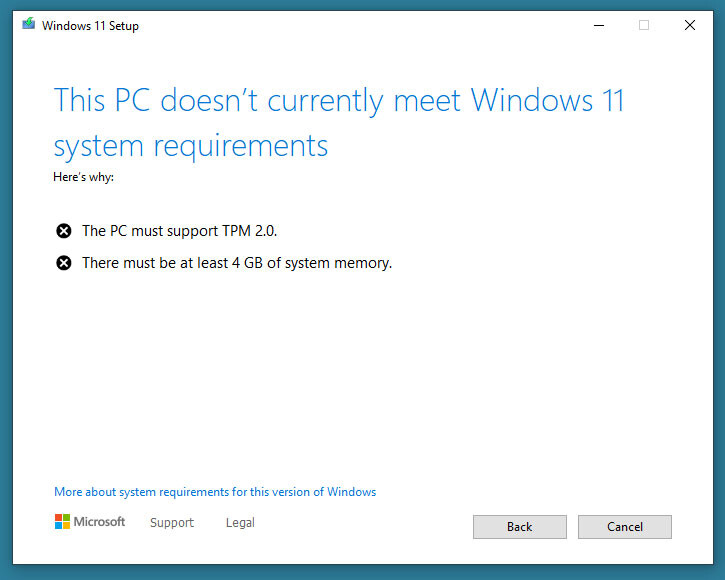The image size is (725, 580).
Task: Open More about system requirements link
Action: click(215, 492)
